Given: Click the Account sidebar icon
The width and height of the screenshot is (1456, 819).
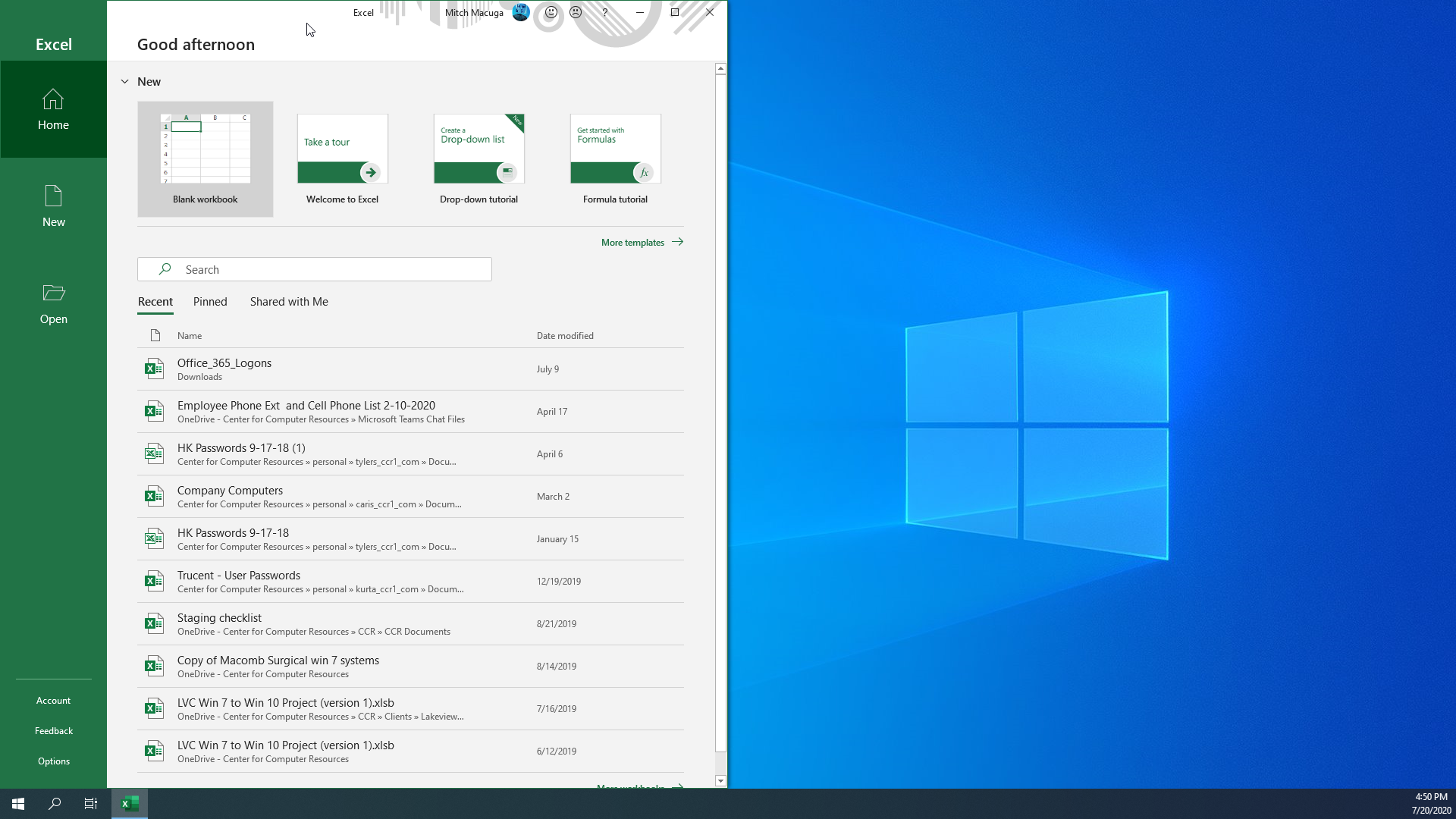Looking at the screenshot, I should (x=53, y=700).
